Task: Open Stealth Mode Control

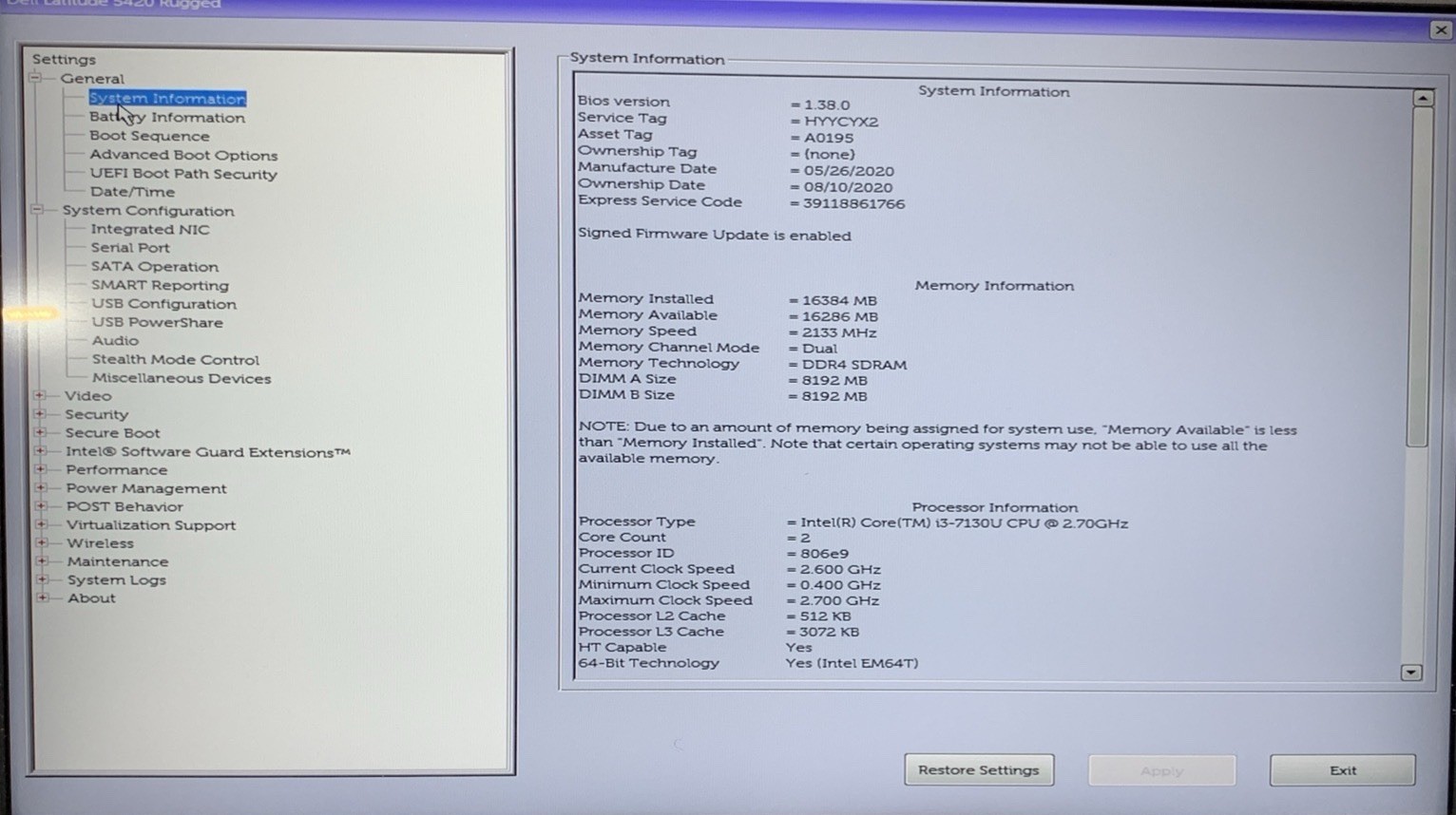Action: [x=175, y=359]
